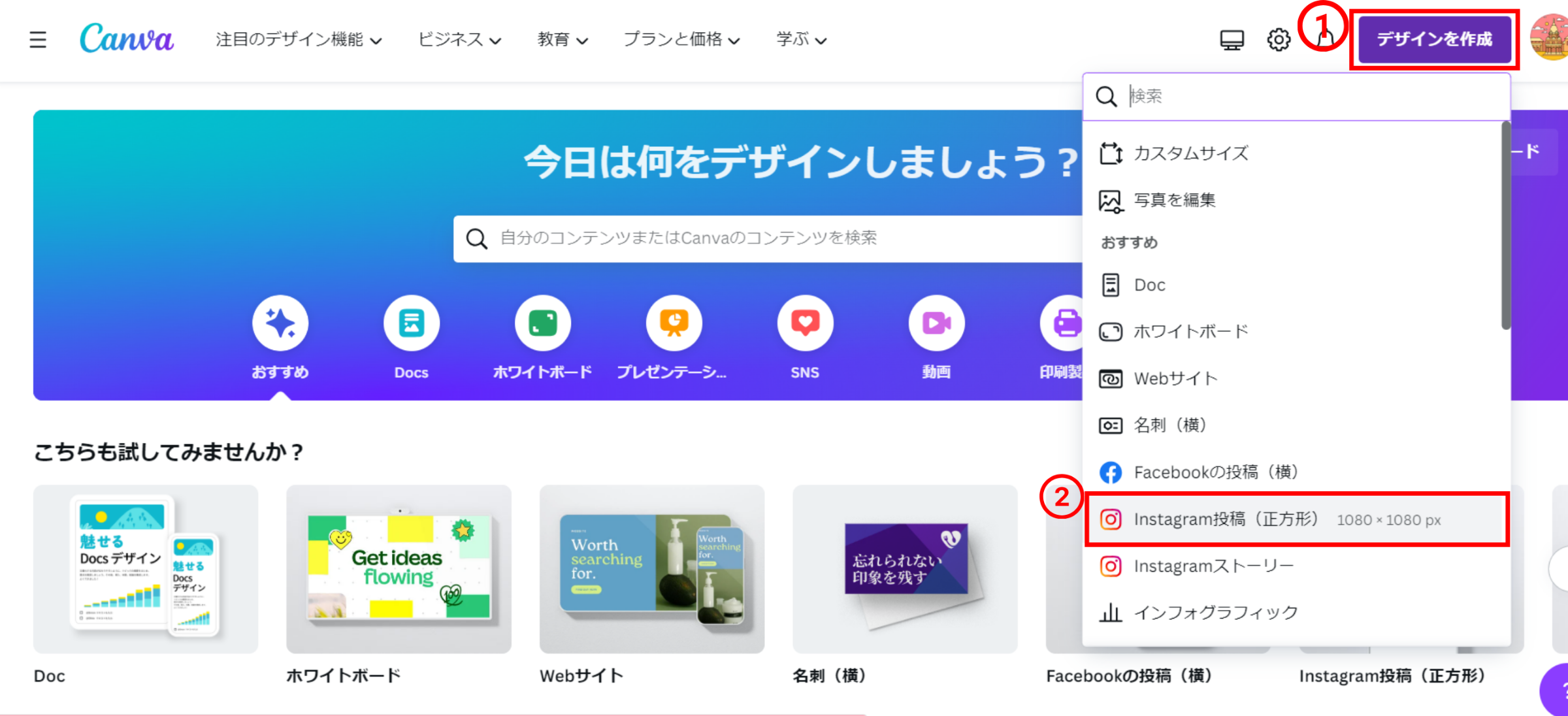The height and width of the screenshot is (716, 1568).
Task: Expand the 注目のデザイン機能 dropdown
Action: pyautogui.click(x=299, y=40)
